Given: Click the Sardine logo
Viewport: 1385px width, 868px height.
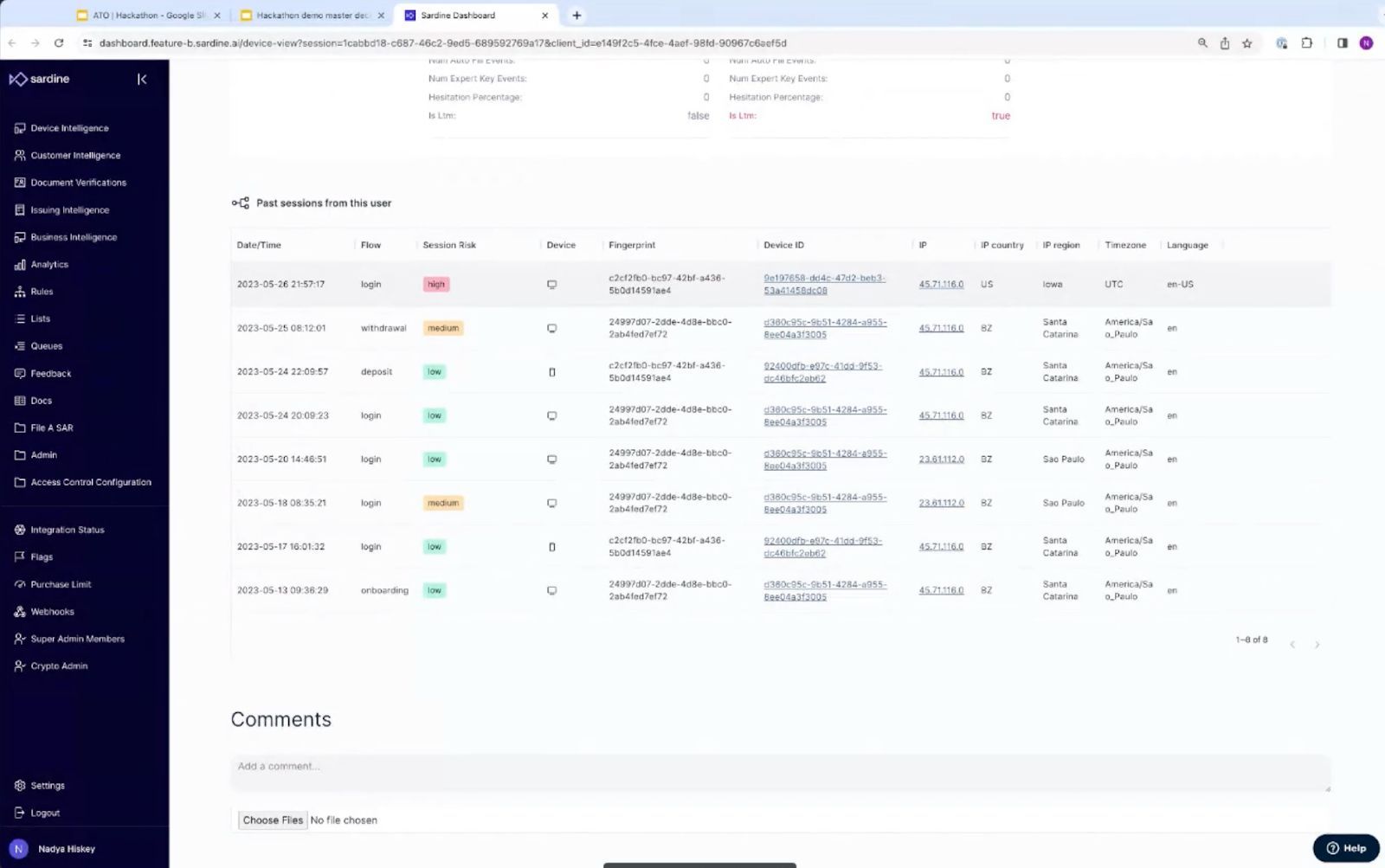Looking at the screenshot, I should click(x=40, y=80).
